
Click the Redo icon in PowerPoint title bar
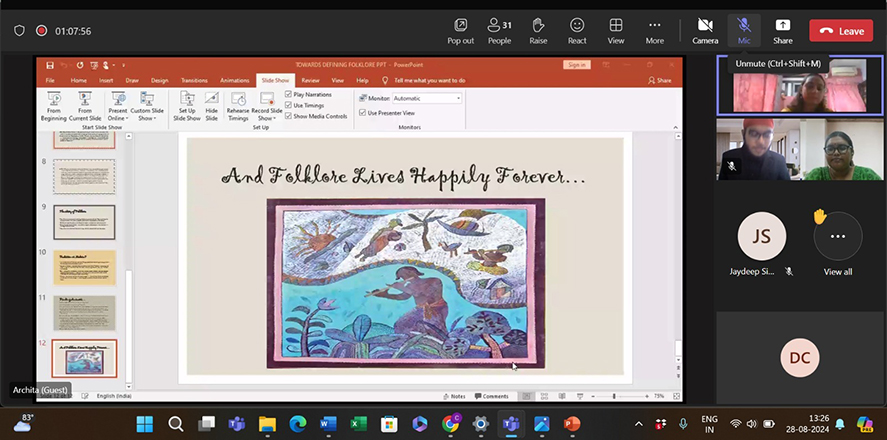click(x=80, y=65)
